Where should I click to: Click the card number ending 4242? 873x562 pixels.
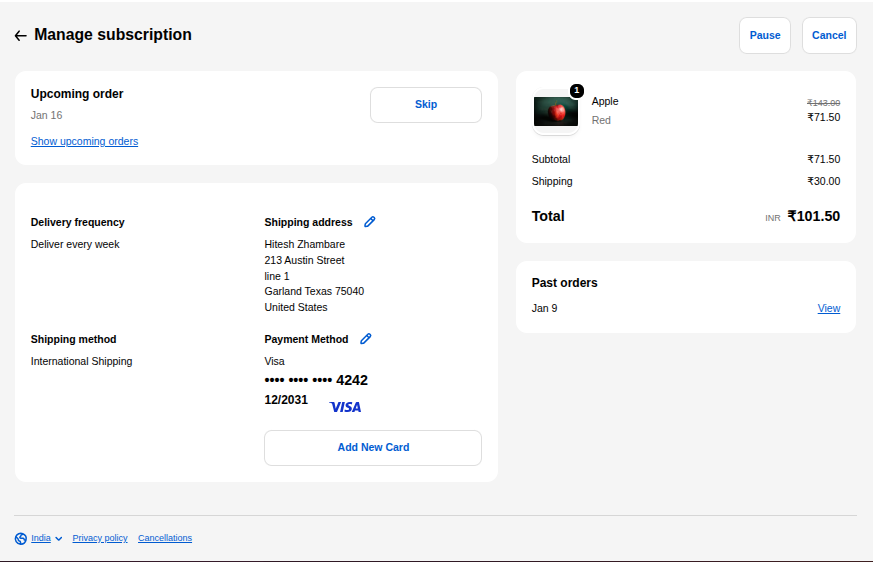[316, 380]
